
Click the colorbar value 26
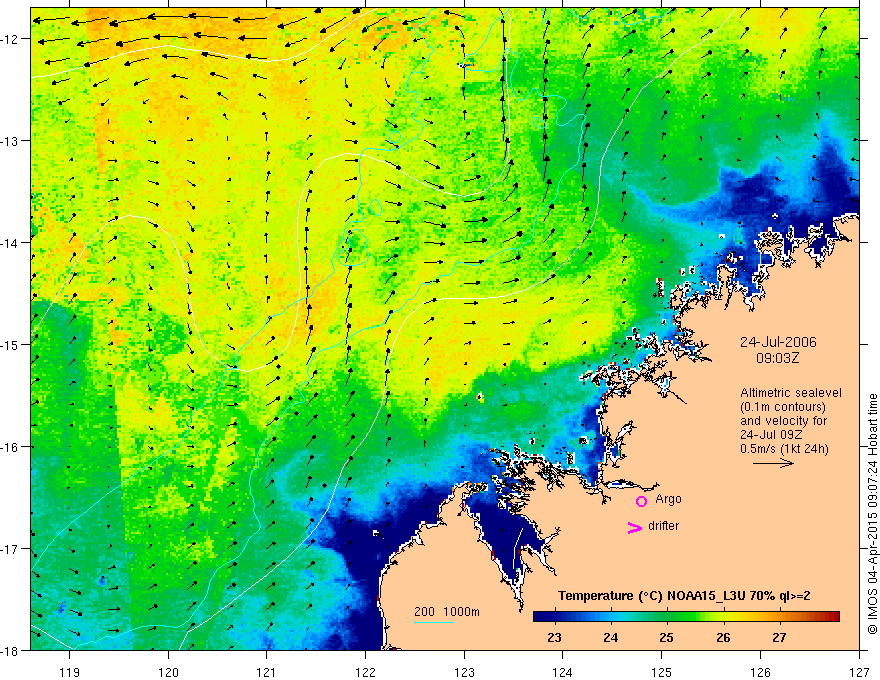click(x=723, y=638)
